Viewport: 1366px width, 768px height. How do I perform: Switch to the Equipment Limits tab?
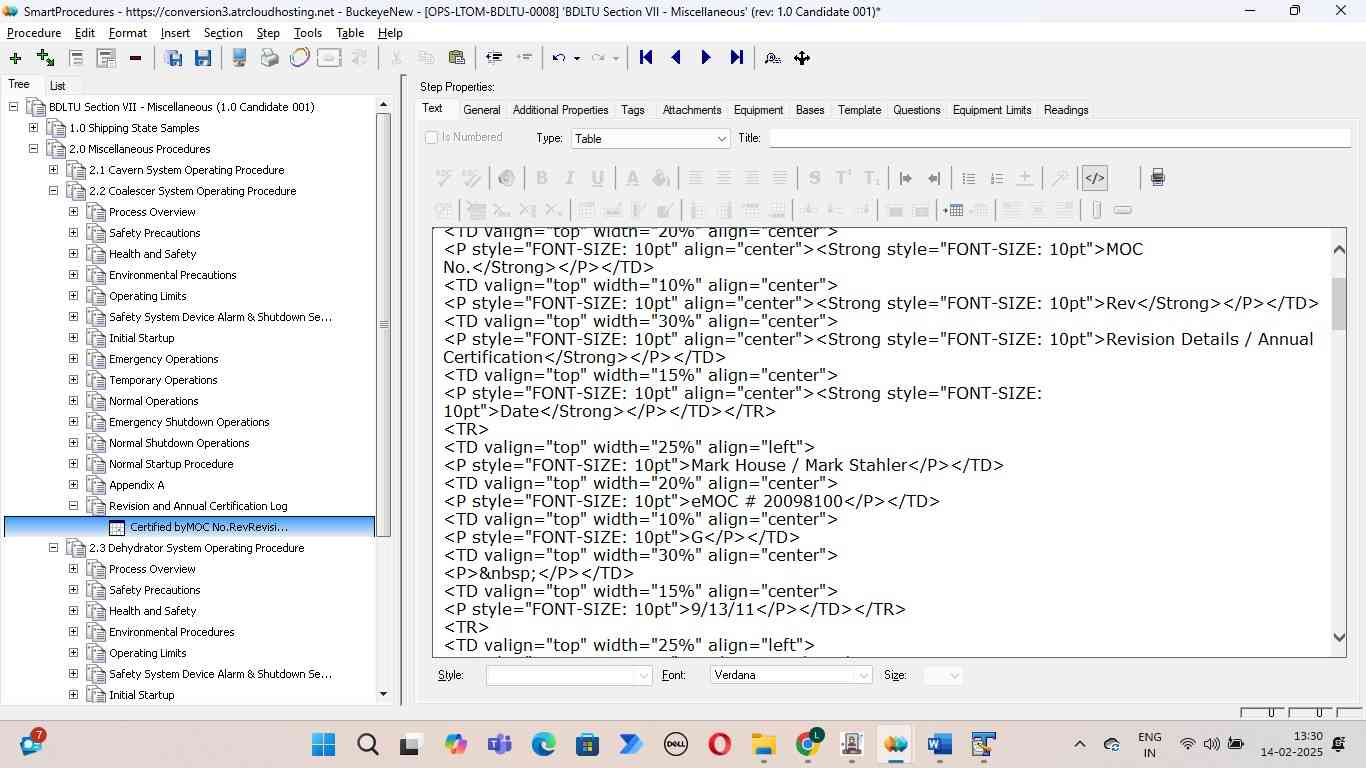tap(992, 110)
